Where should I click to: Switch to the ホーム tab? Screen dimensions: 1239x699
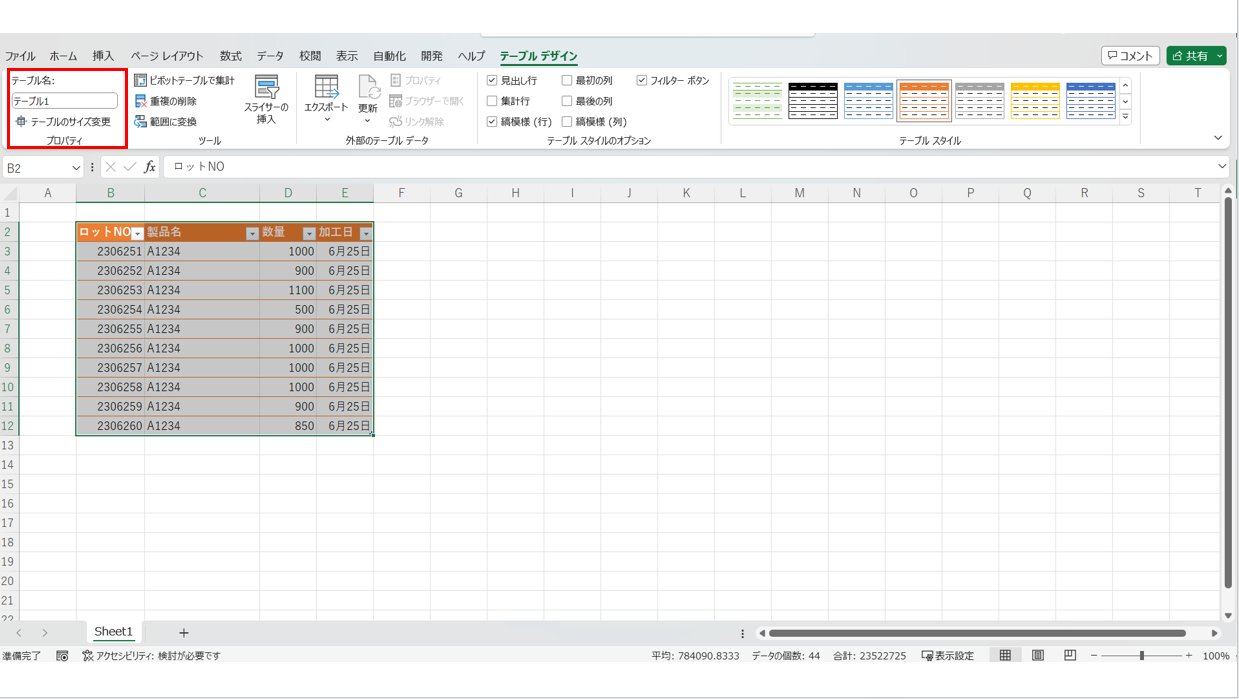63,56
